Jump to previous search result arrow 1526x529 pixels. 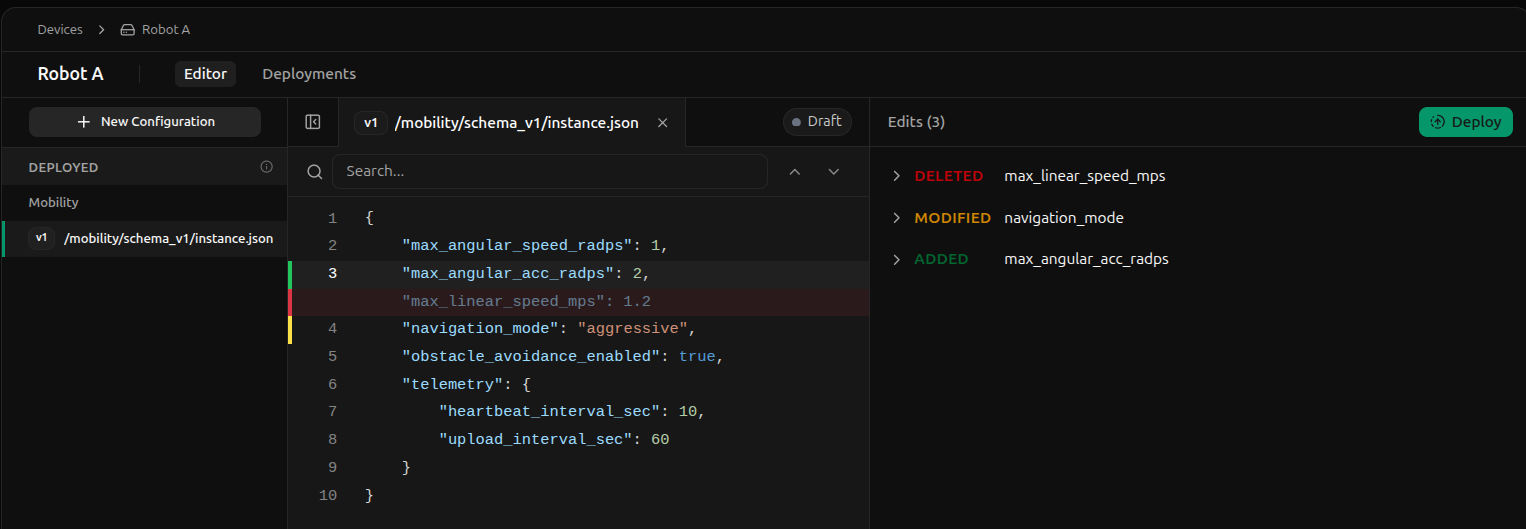[x=795, y=172]
